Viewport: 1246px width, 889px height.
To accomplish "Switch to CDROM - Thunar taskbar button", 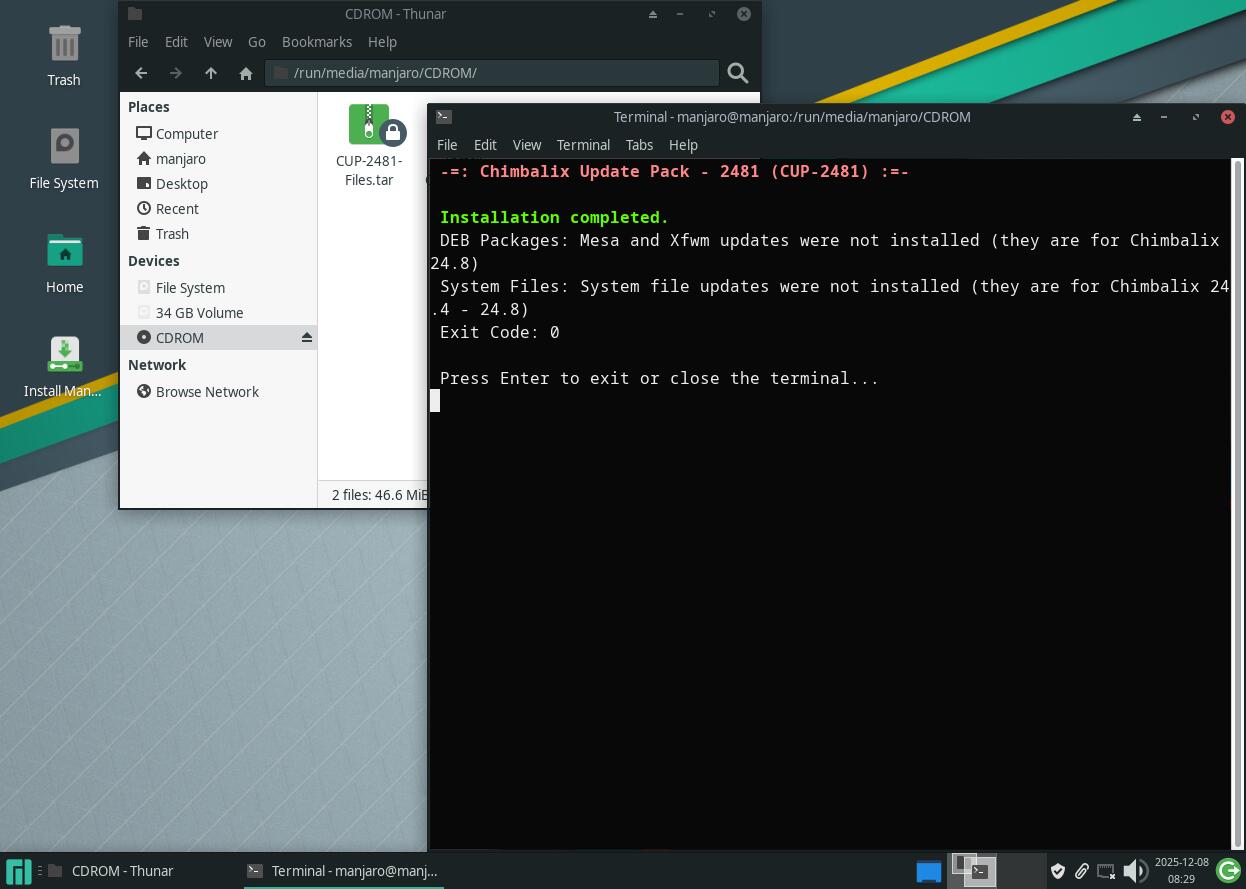I will [121, 871].
